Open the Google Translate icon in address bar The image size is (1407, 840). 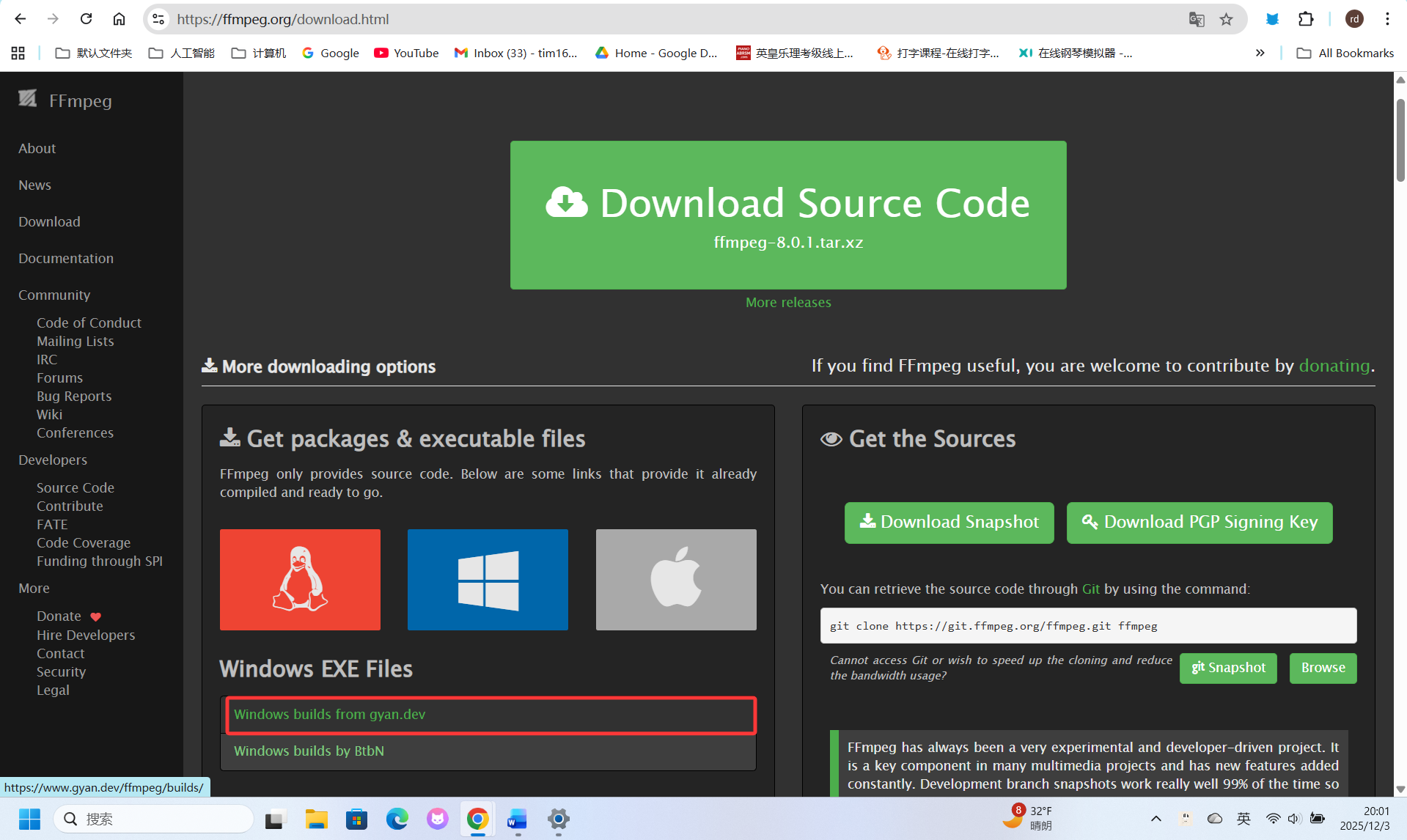1197,19
